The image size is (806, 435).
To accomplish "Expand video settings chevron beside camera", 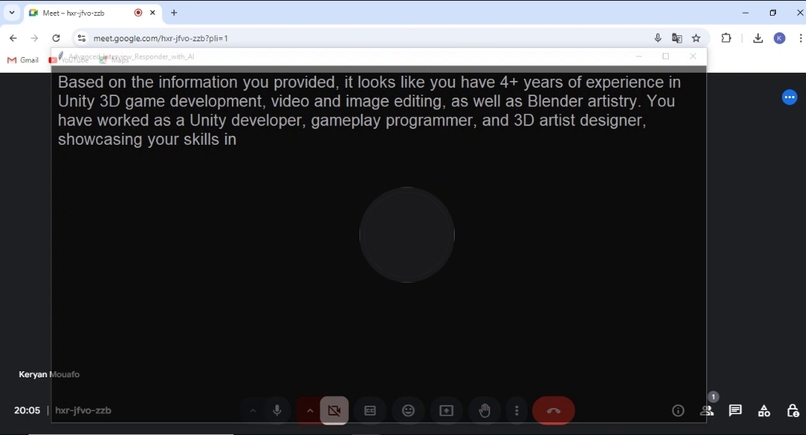I will [x=310, y=410].
